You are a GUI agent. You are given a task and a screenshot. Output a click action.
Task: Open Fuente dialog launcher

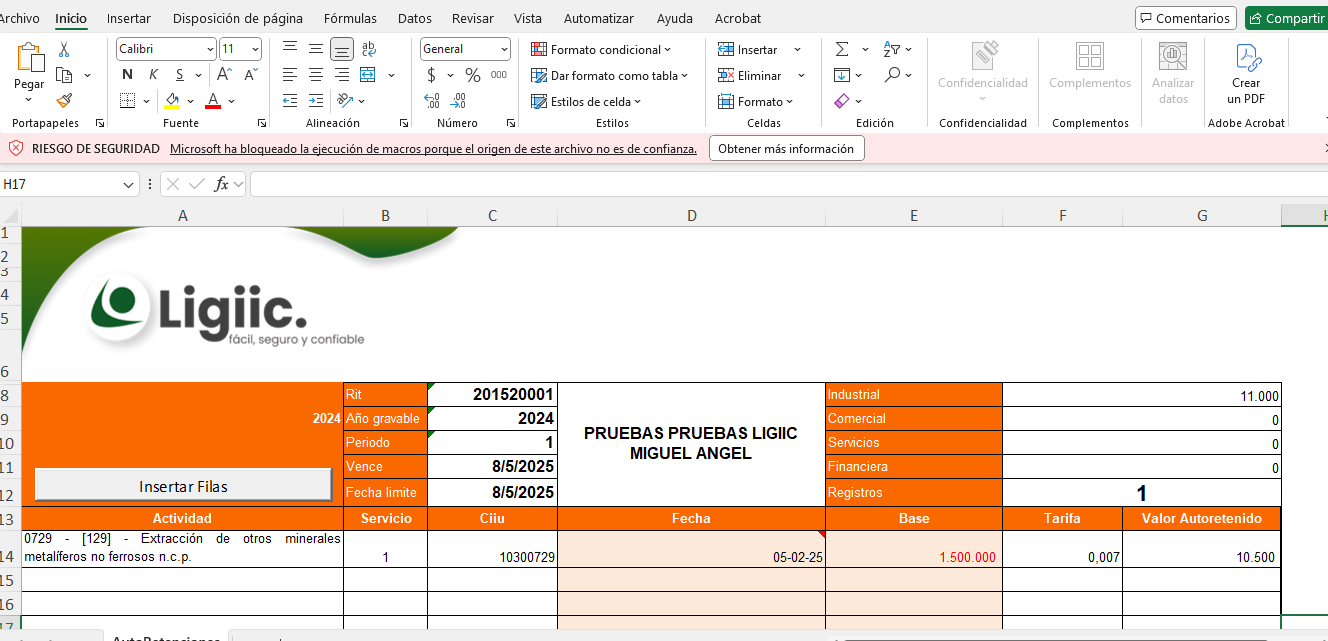[262, 123]
